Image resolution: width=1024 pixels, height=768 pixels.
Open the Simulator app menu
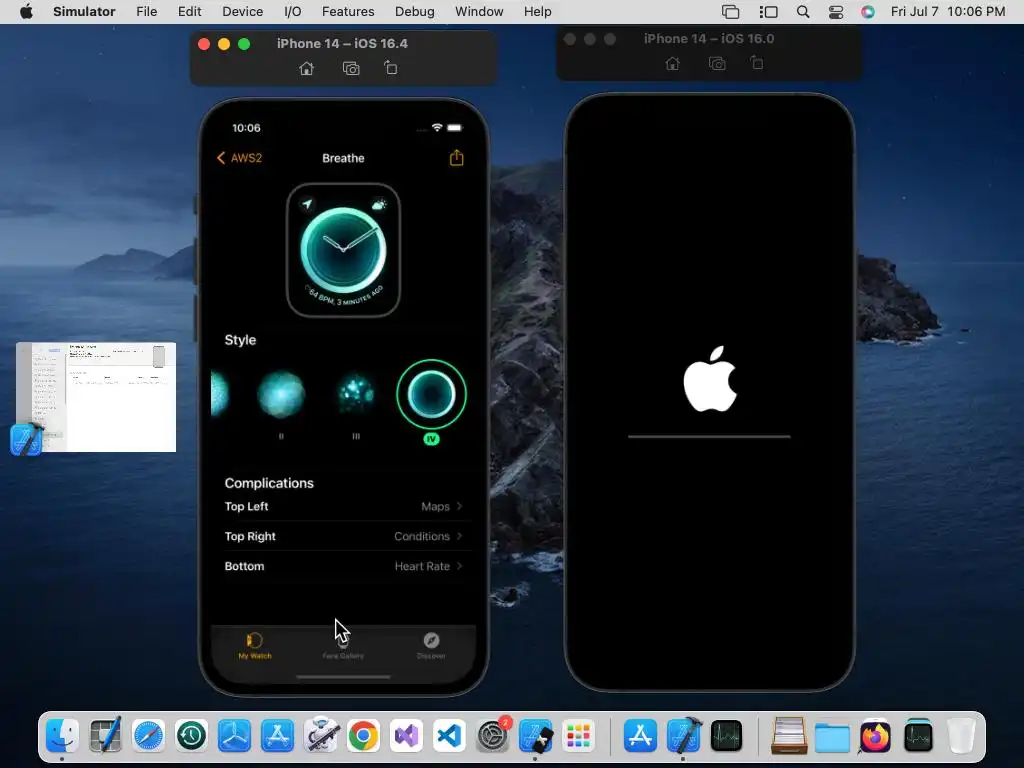tap(84, 12)
